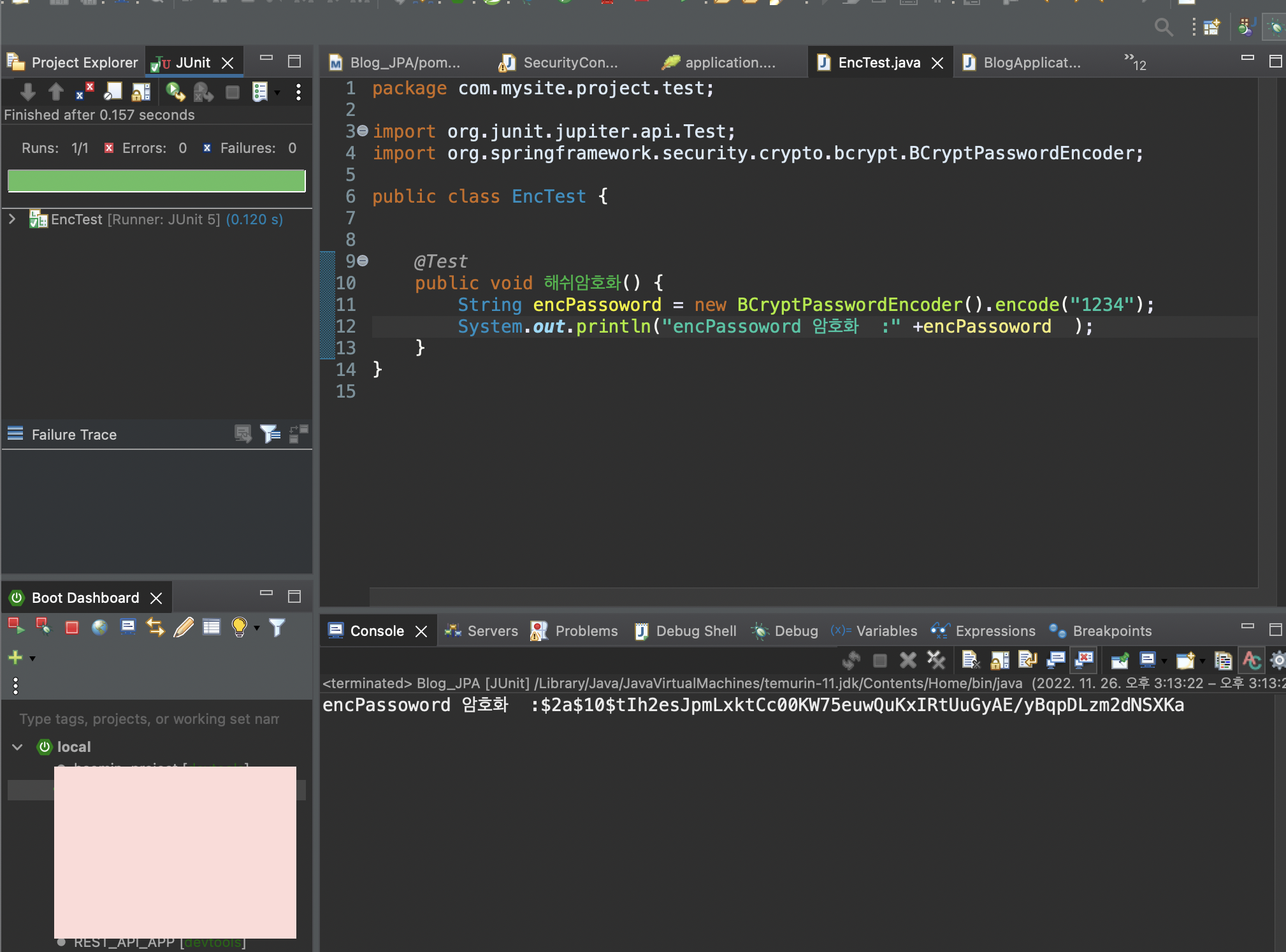Toggle console Word Wrap icon

coord(1027,660)
